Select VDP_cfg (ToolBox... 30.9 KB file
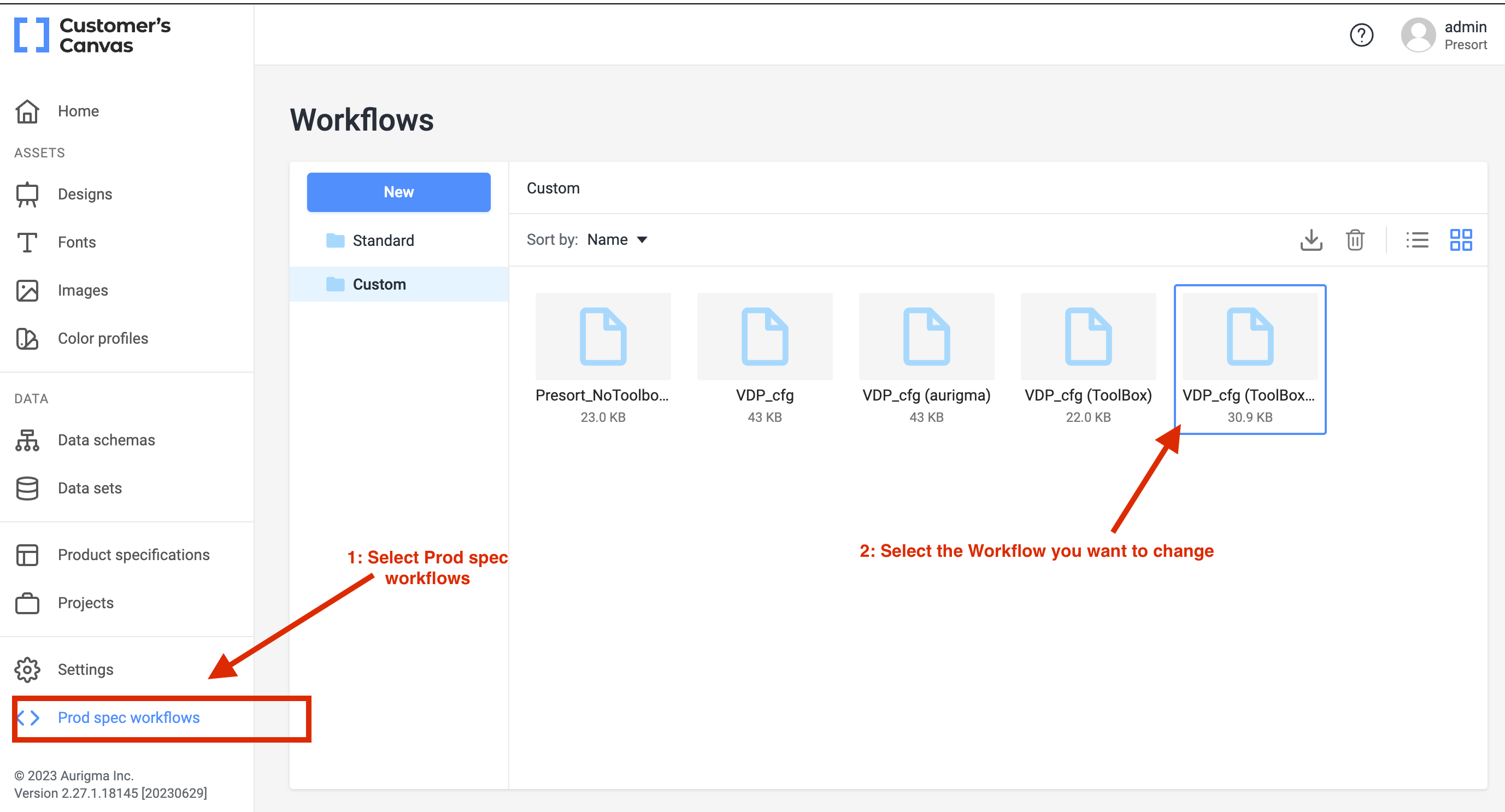The image size is (1505, 812). coord(1249,358)
